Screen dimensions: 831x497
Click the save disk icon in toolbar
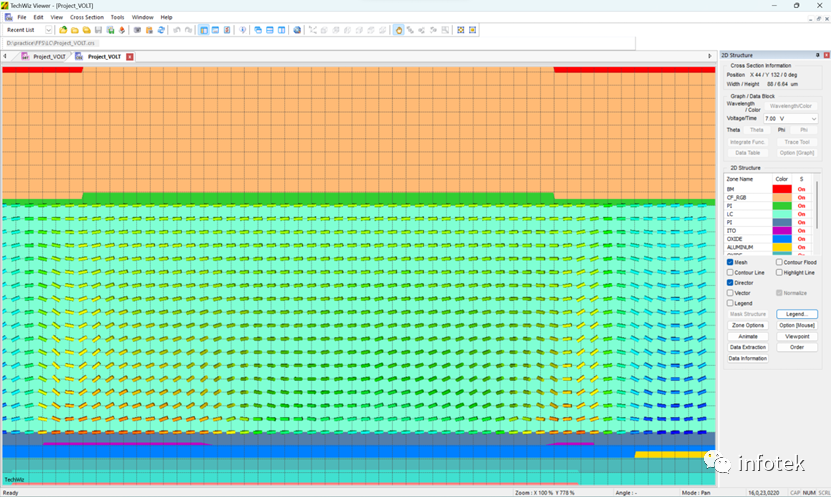tap(98, 30)
